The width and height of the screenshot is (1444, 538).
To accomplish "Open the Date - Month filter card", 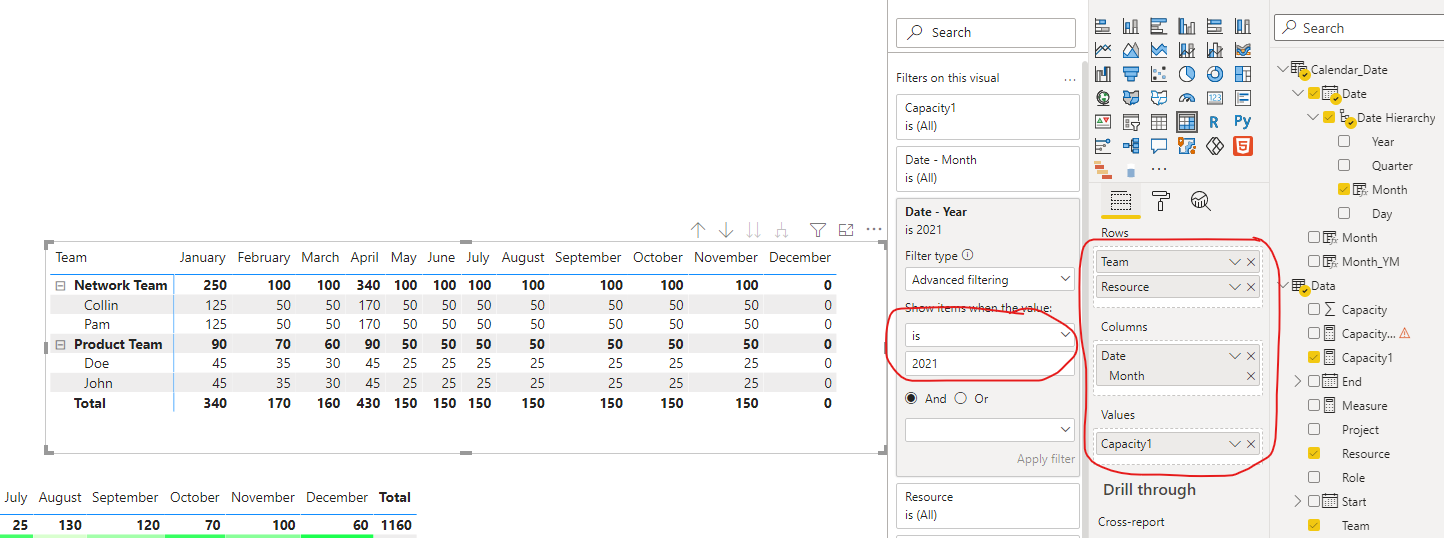I will tap(988, 169).
